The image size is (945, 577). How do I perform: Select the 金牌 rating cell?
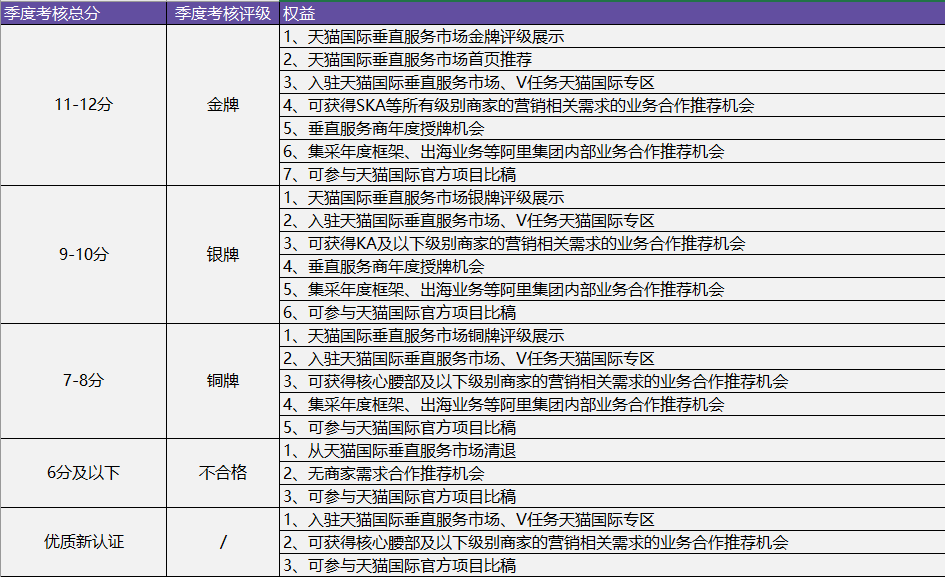[x=223, y=105]
